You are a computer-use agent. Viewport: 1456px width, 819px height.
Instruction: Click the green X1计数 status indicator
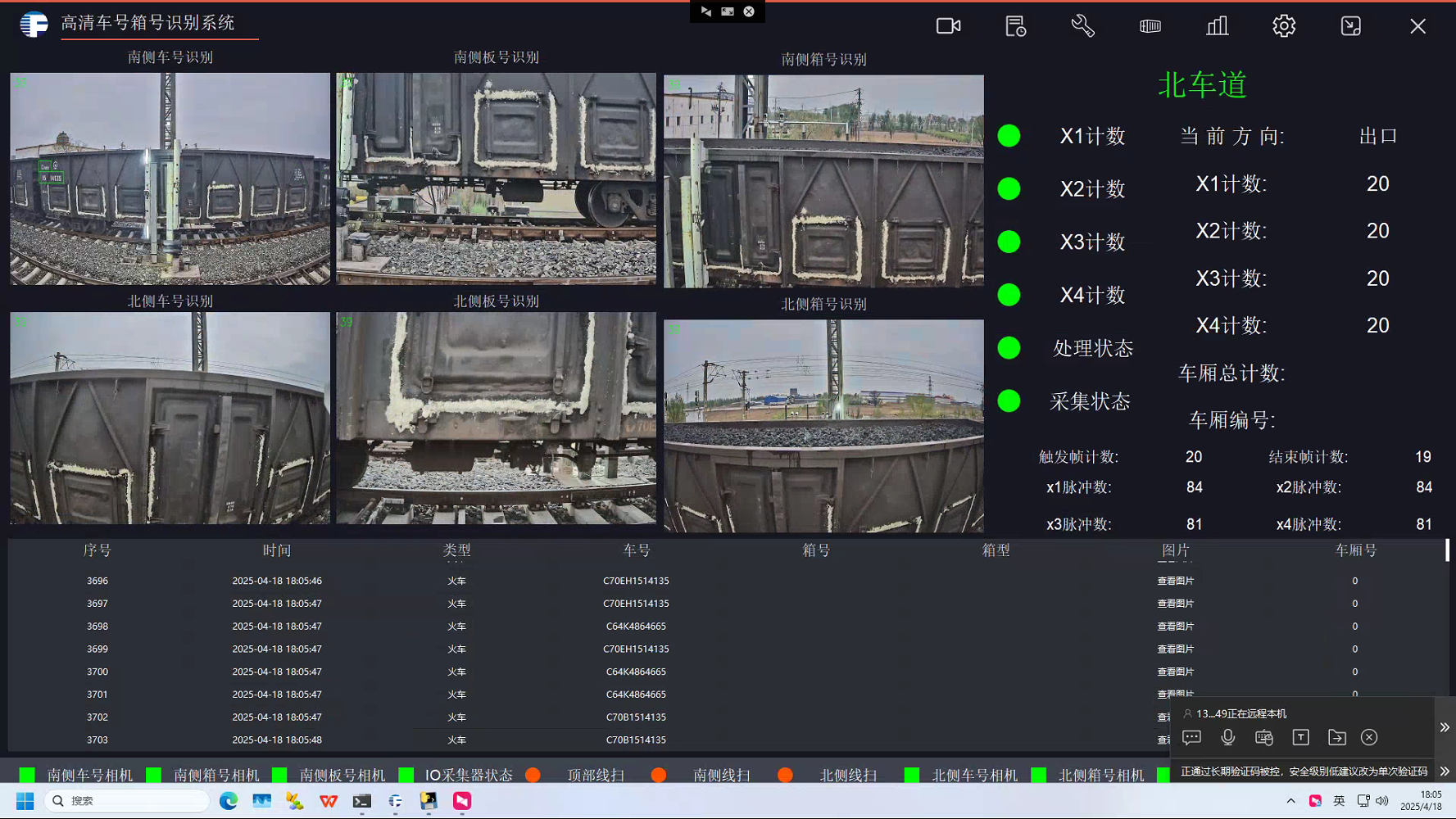1009,136
